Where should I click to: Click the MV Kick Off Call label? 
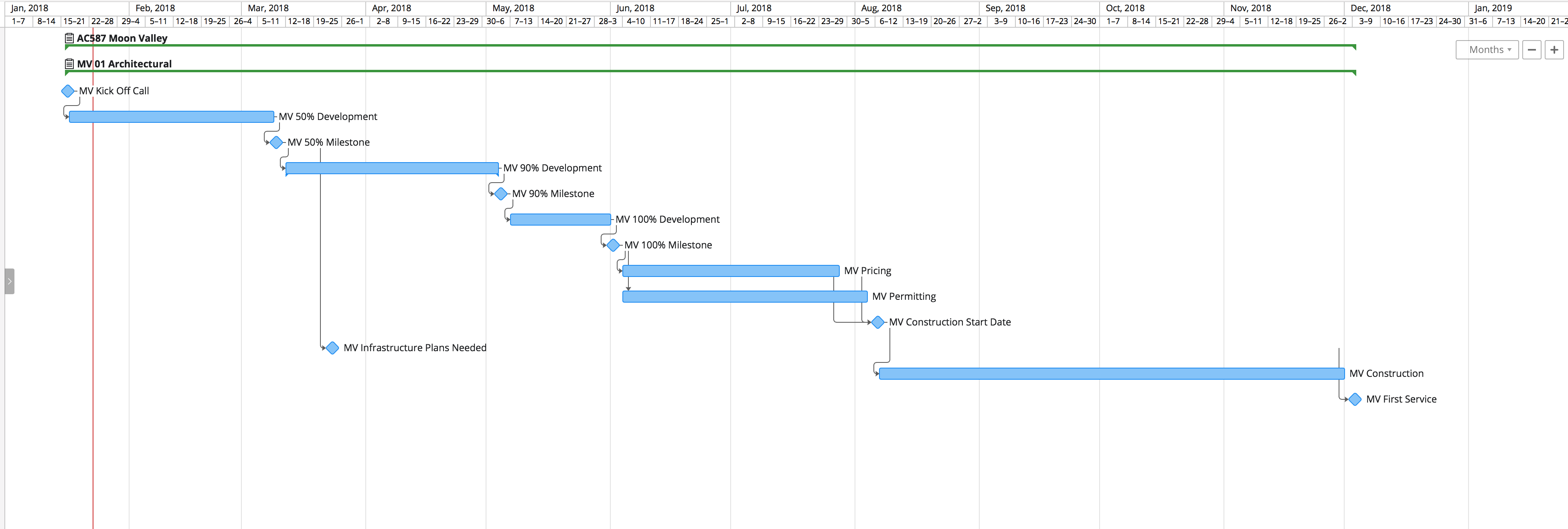point(114,91)
